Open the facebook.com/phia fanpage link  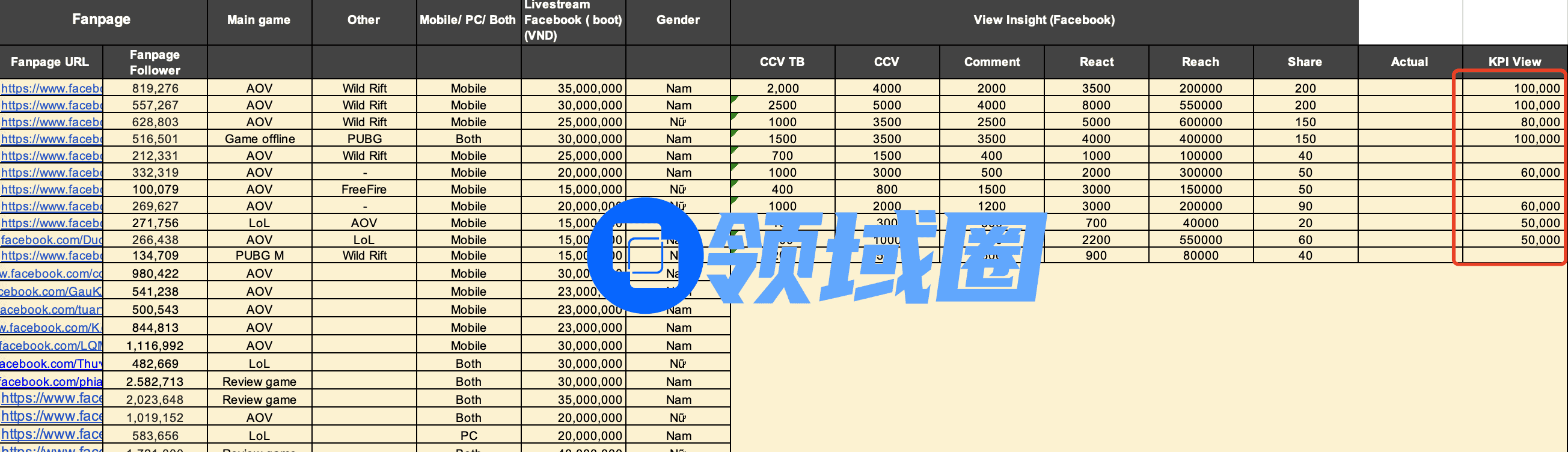coord(51,382)
